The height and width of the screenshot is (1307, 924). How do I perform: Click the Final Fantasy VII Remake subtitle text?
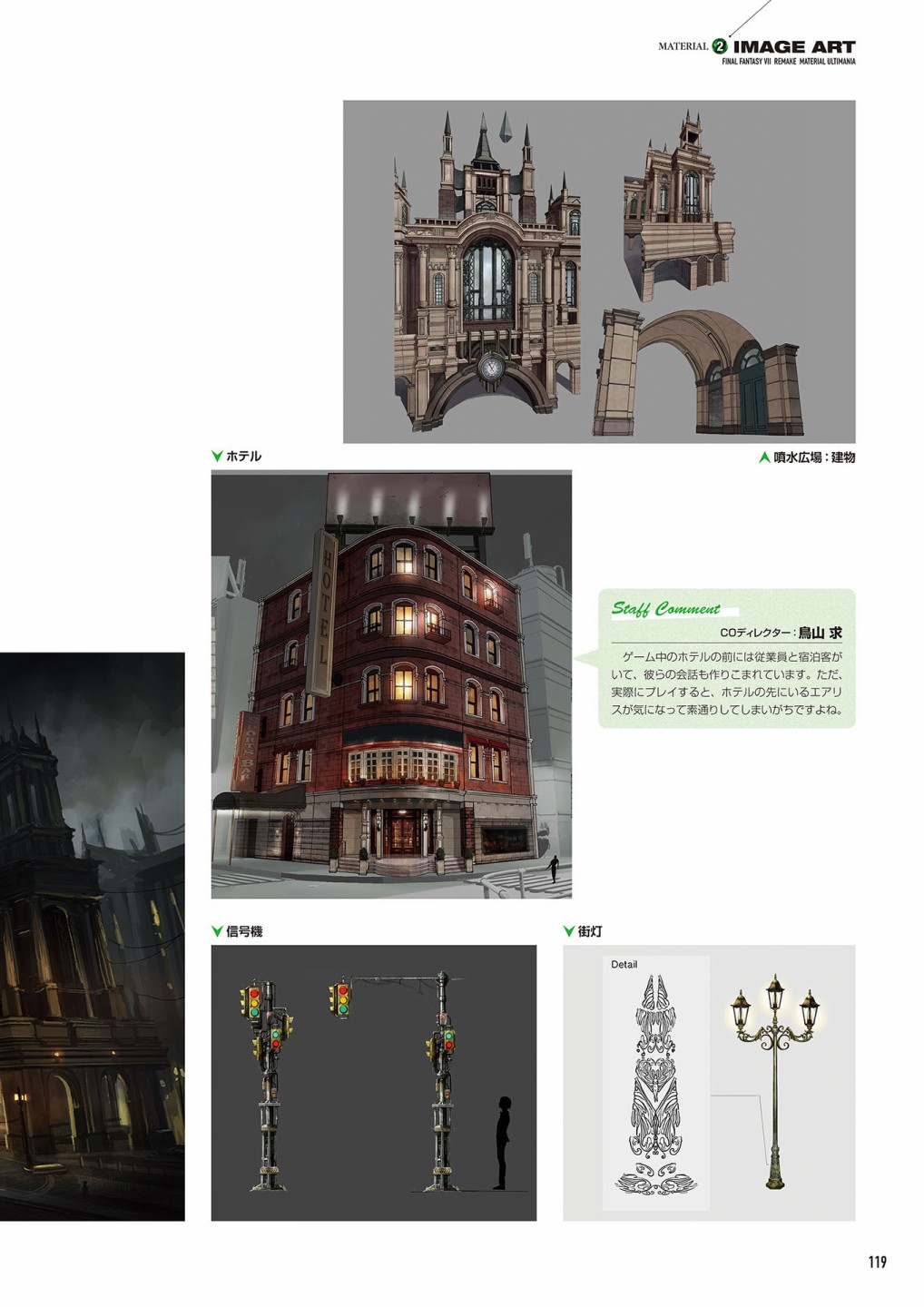click(x=788, y=62)
